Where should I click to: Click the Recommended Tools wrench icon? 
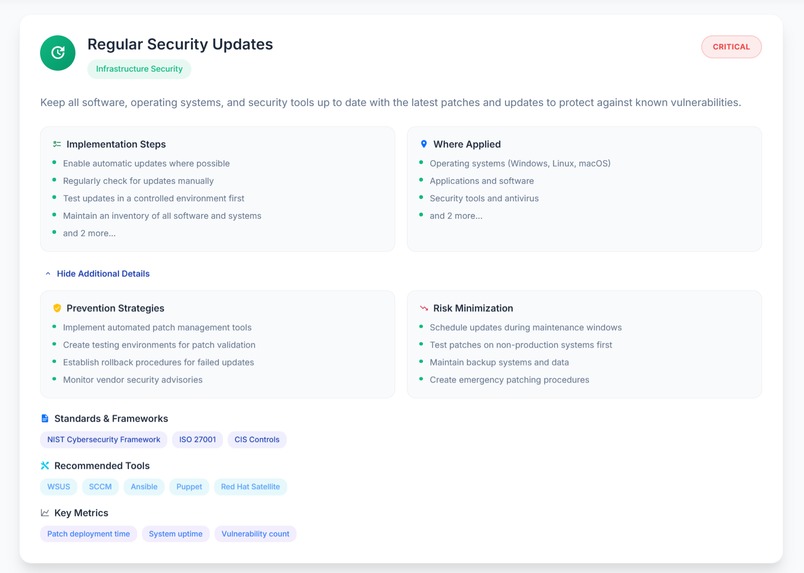pos(45,466)
